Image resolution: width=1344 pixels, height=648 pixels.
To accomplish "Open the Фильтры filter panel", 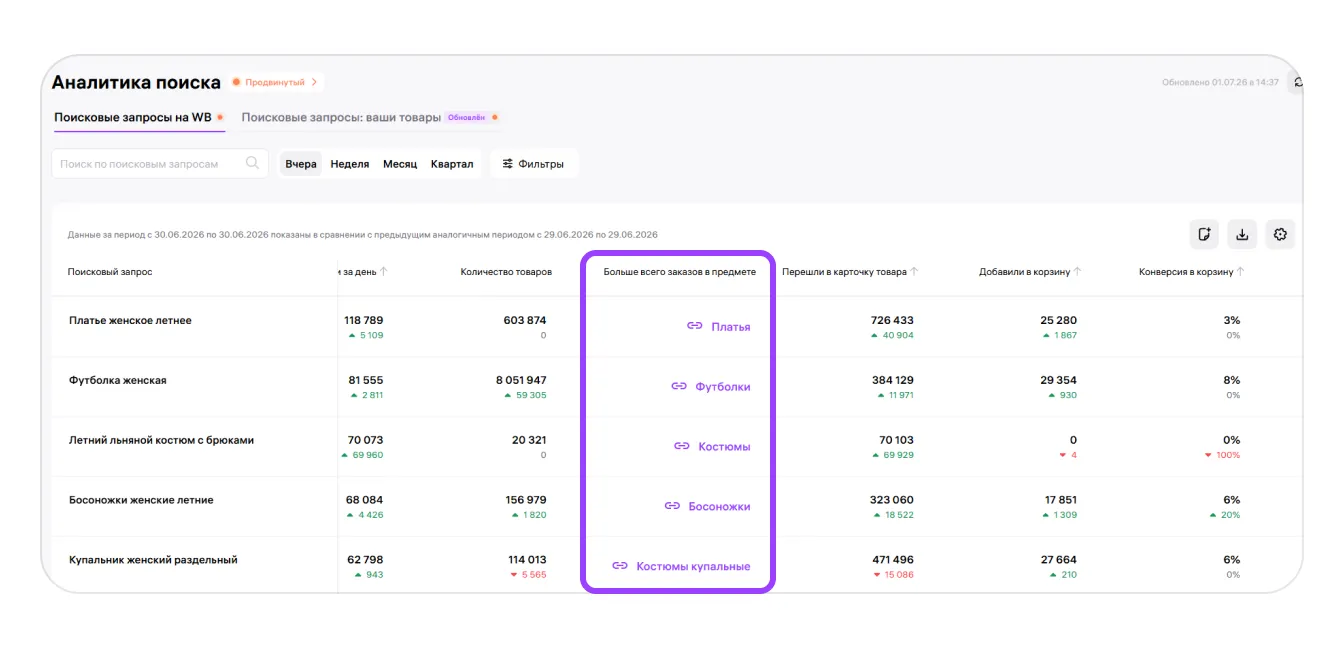I will (534, 164).
